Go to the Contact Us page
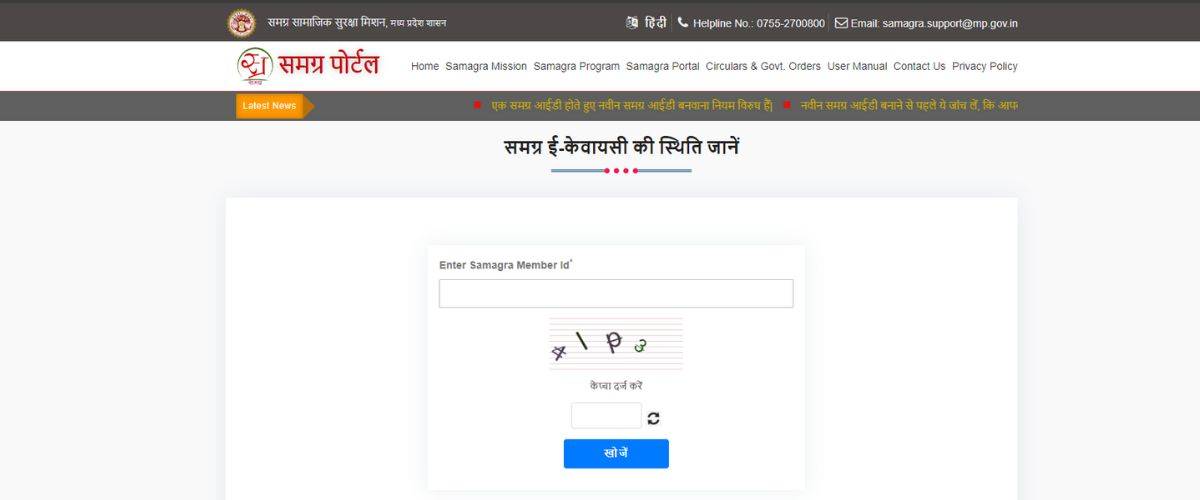The width and height of the screenshot is (1200, 500). pyautogui.click(x=919, y=66)
